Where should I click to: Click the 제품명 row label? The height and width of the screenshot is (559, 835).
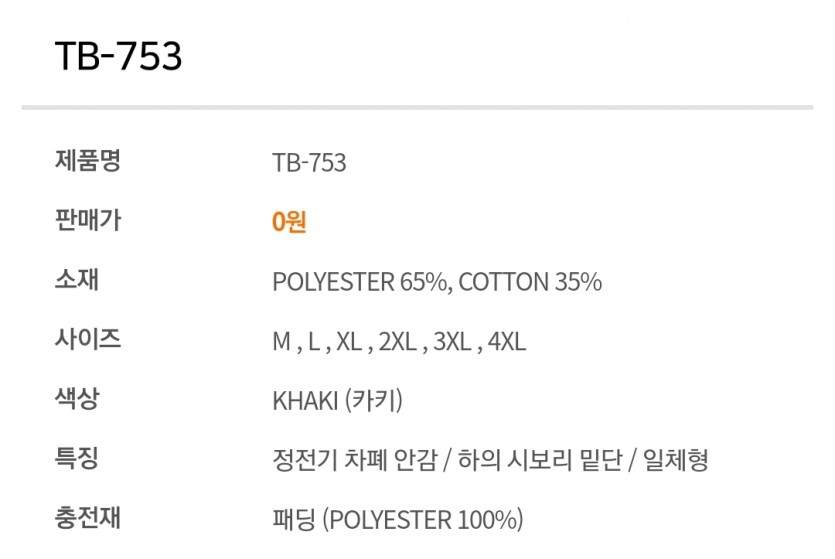point(87,160)
